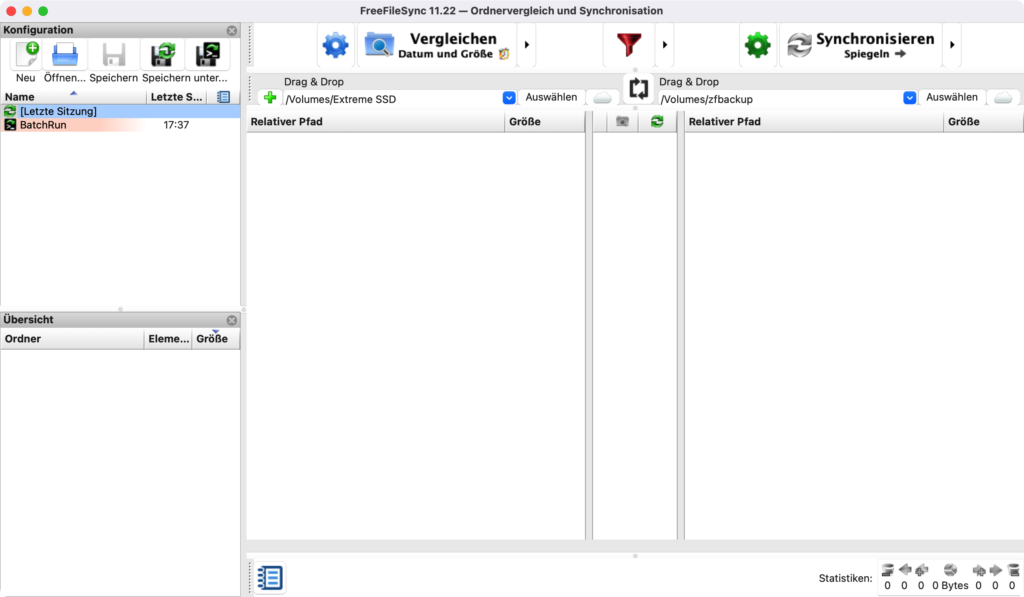Open synchronization settings green gear
Screen dimensions: 1024x597
click(x=758, y=45)
